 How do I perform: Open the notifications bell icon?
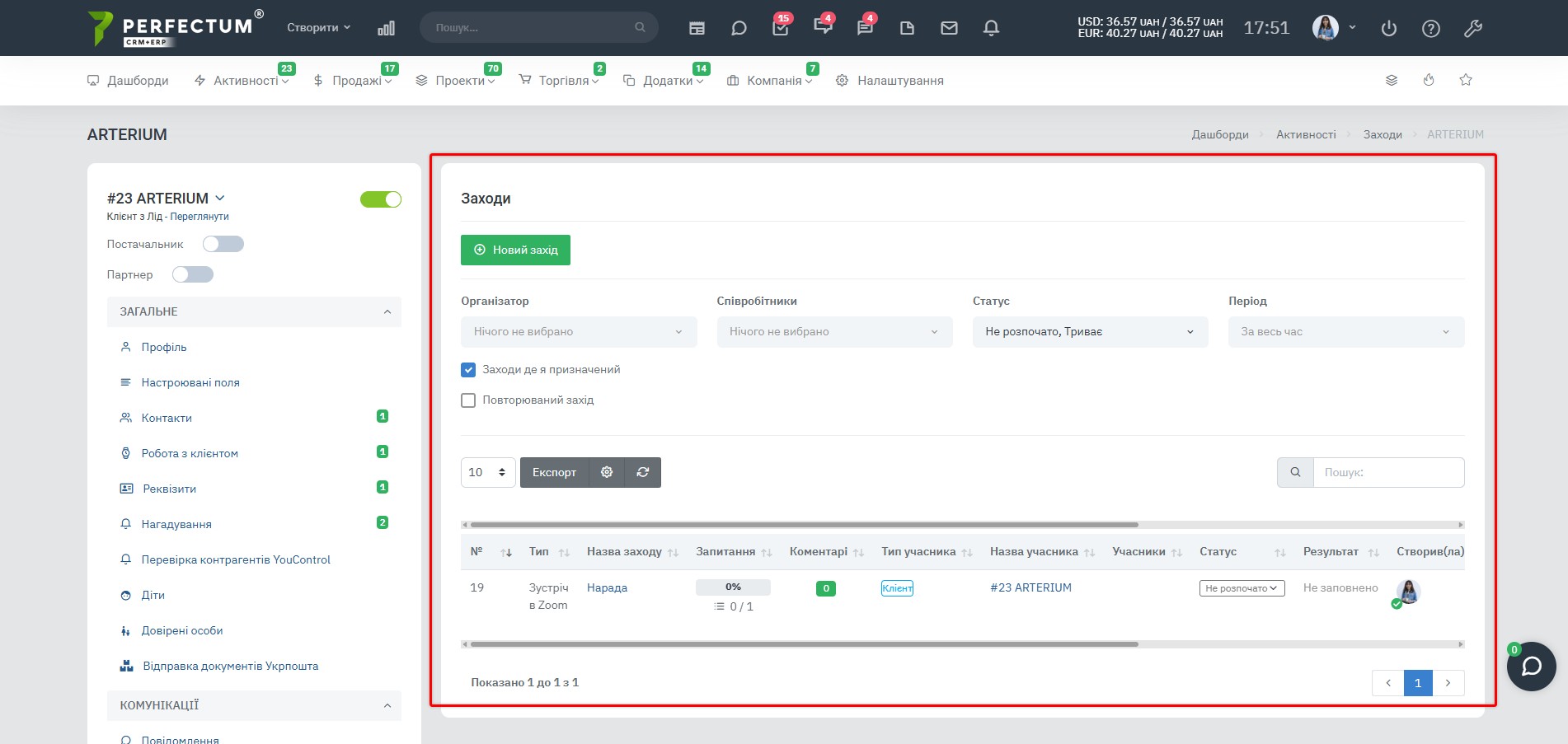991,28
